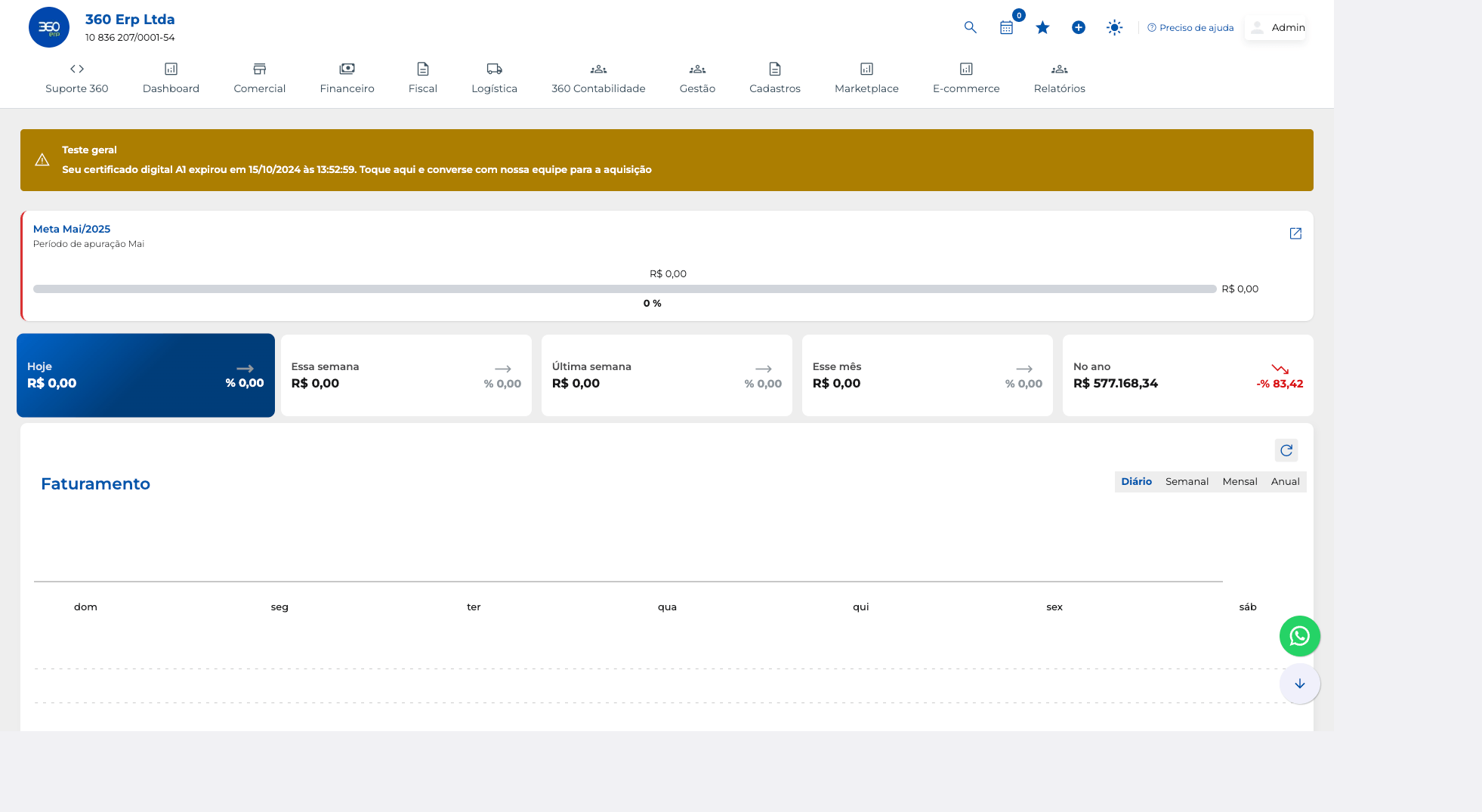Open the Relatórios menu
Image resolution: width=1482 pixels, height=812 pixels.
pyautogui.click(x=1059, y=78)
